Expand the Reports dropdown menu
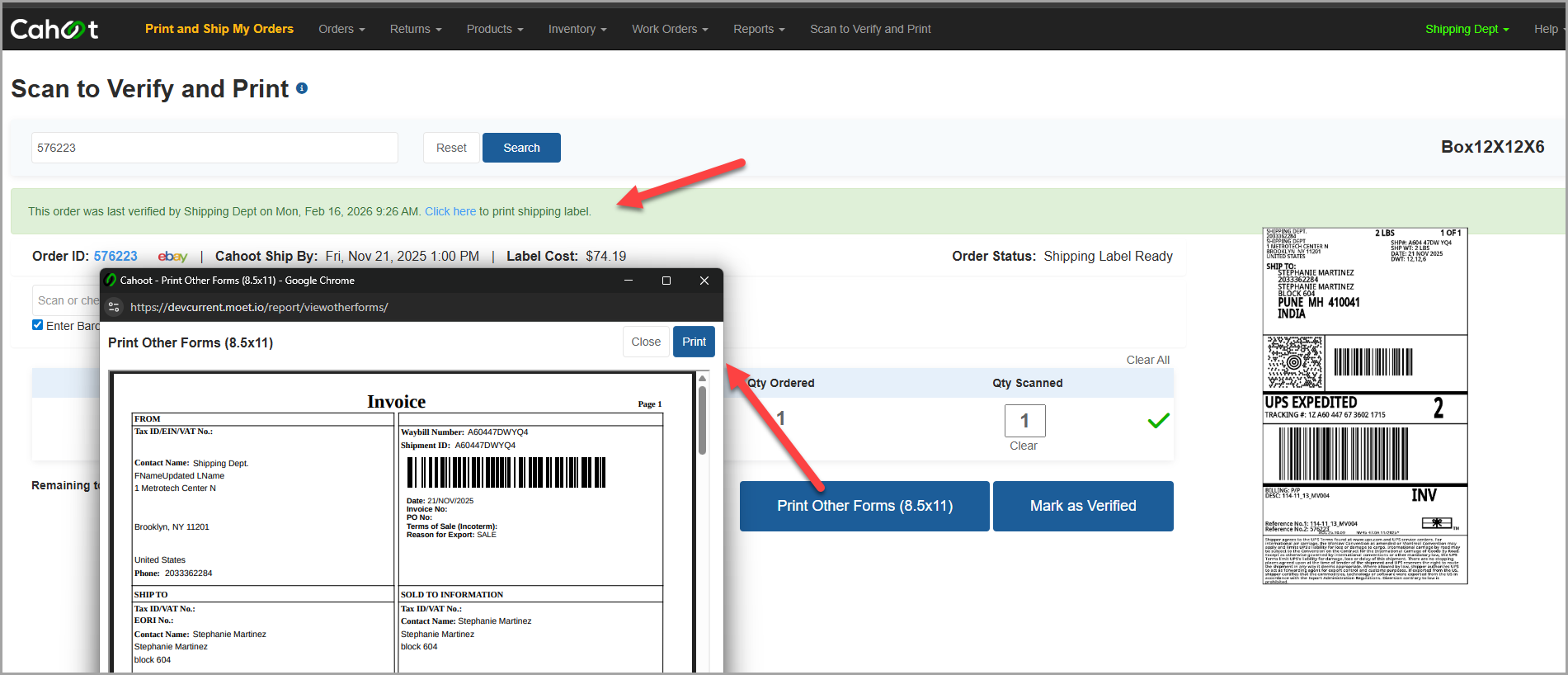 point(759,29)
